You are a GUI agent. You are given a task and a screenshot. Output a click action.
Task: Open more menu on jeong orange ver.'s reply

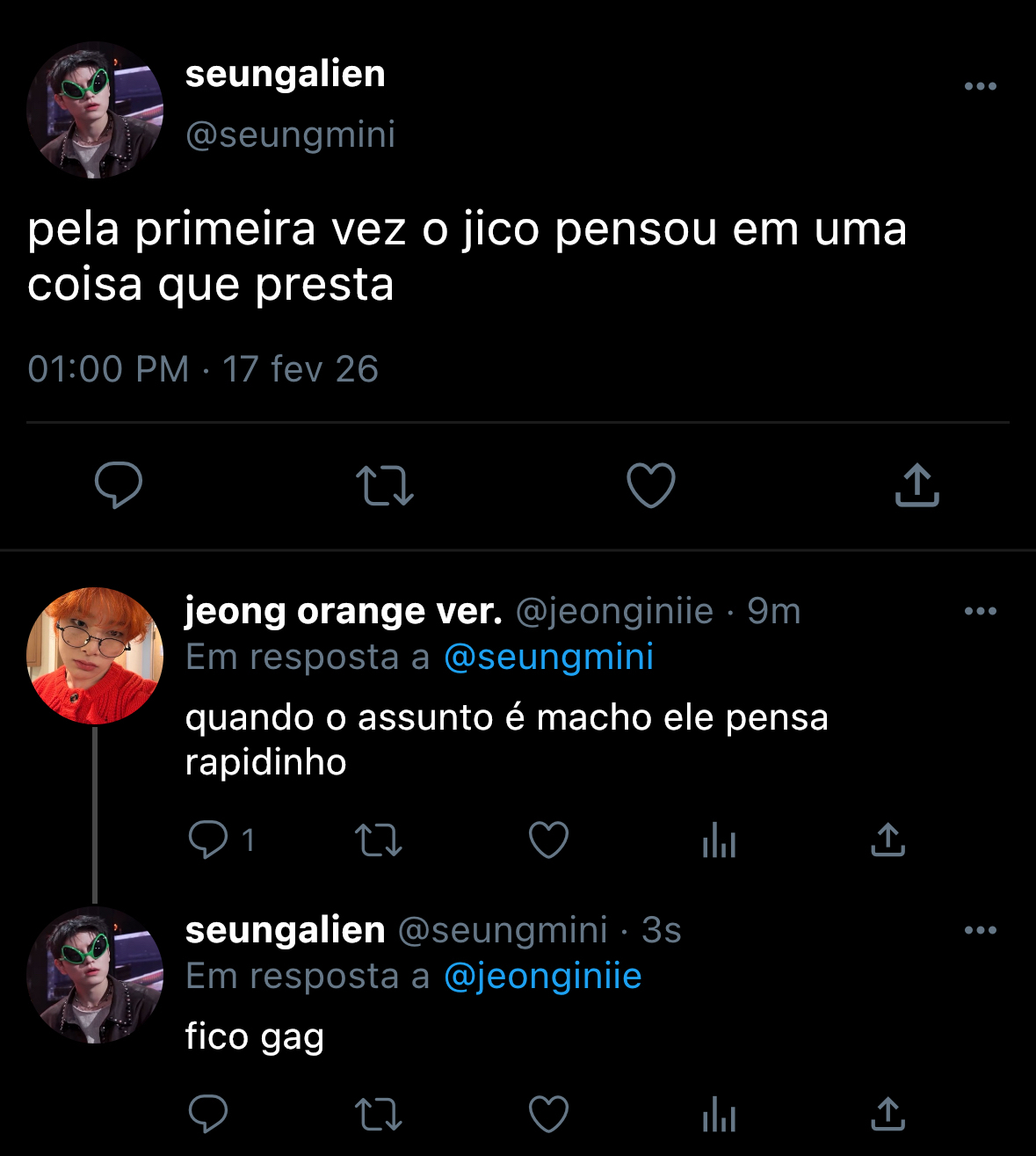click(x=980, y=611)
